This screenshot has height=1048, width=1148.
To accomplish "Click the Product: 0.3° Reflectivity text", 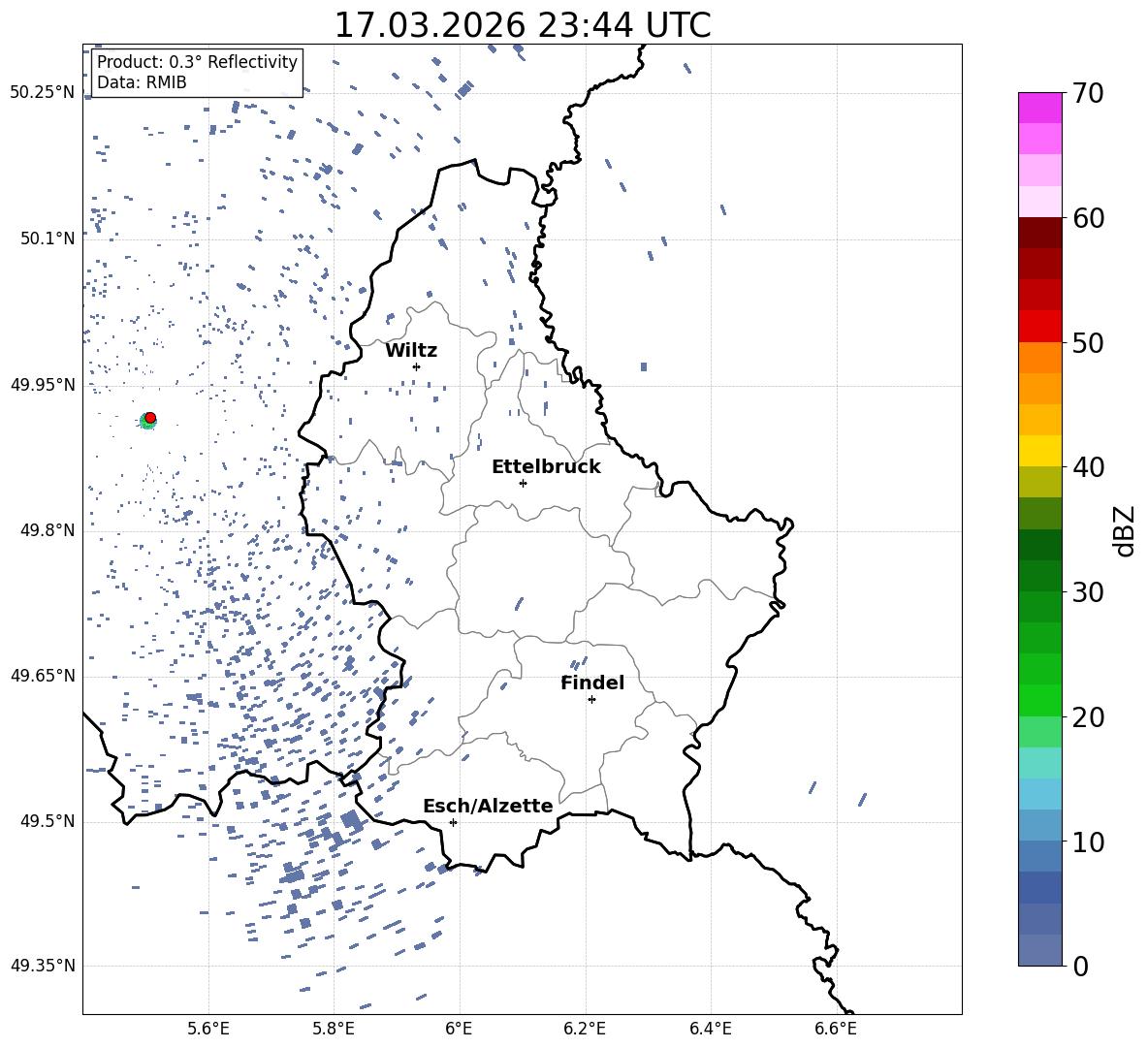I will coord(197,61).
